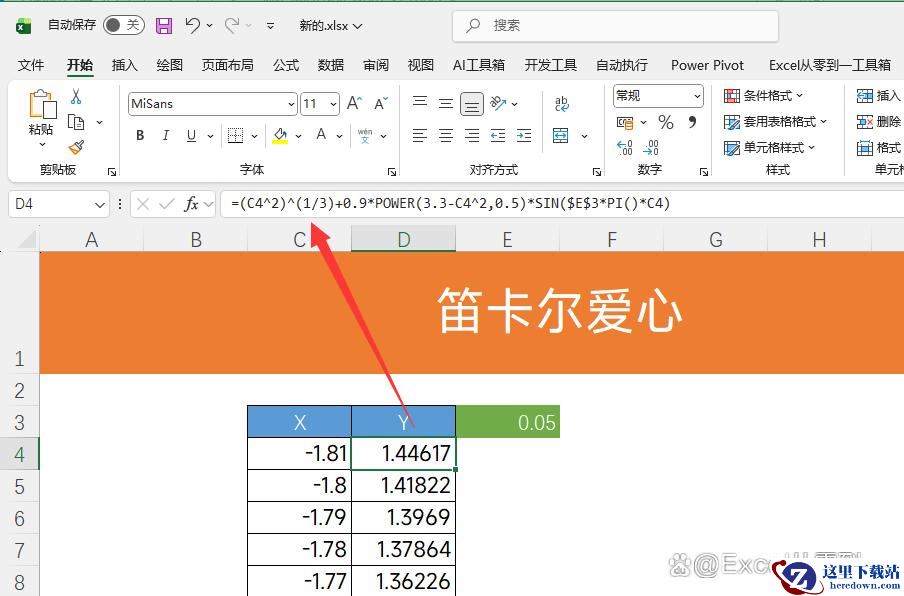This screenshot has height=596, width=904.
Task: Apply the yellow fill color
Action: pyautogui.click(x=280, y=136)
